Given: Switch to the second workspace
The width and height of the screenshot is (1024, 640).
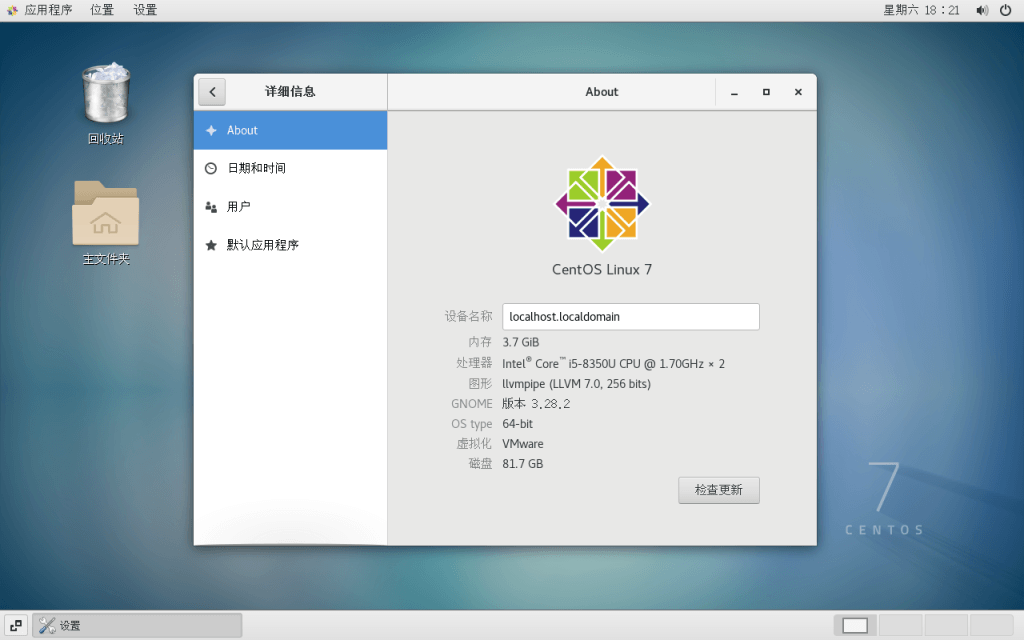Looking at the screenshot, I should [x=901, y=626].
